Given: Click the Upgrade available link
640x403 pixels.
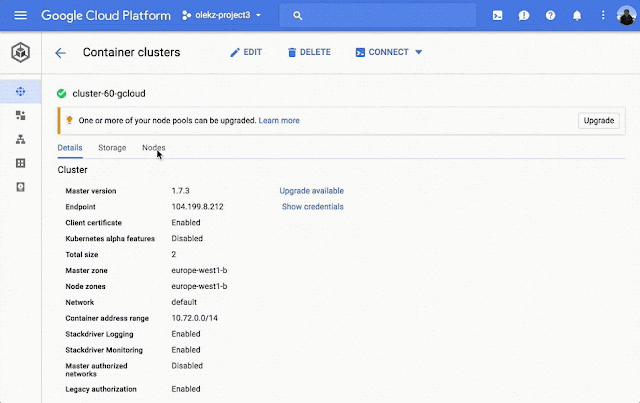Looking at the screenshot, I should point(311,191).
